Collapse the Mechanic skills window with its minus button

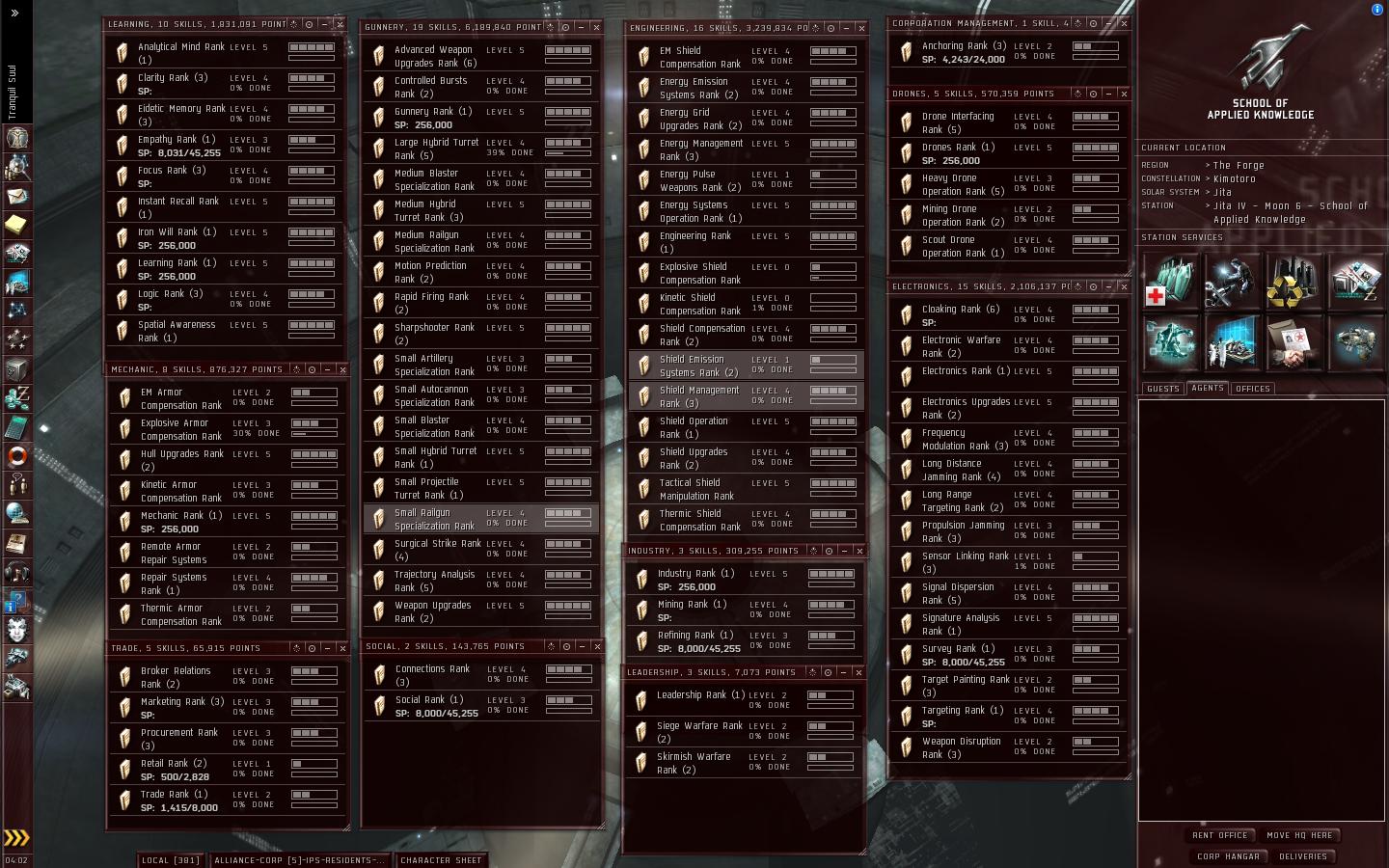327,369
